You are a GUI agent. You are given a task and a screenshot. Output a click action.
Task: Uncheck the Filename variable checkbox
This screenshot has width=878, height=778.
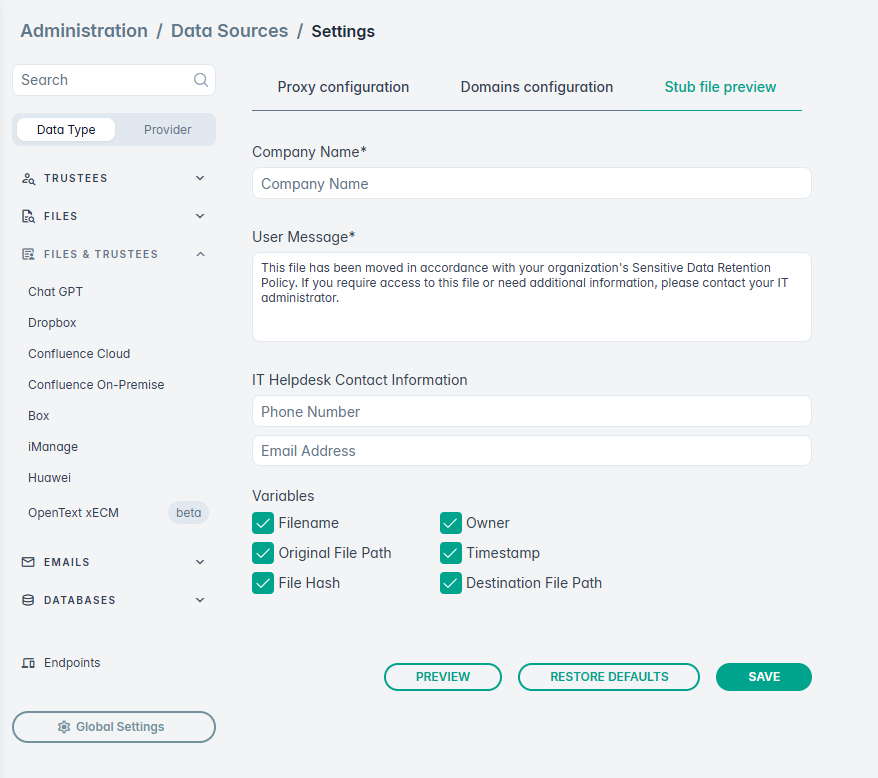[263, 523]
